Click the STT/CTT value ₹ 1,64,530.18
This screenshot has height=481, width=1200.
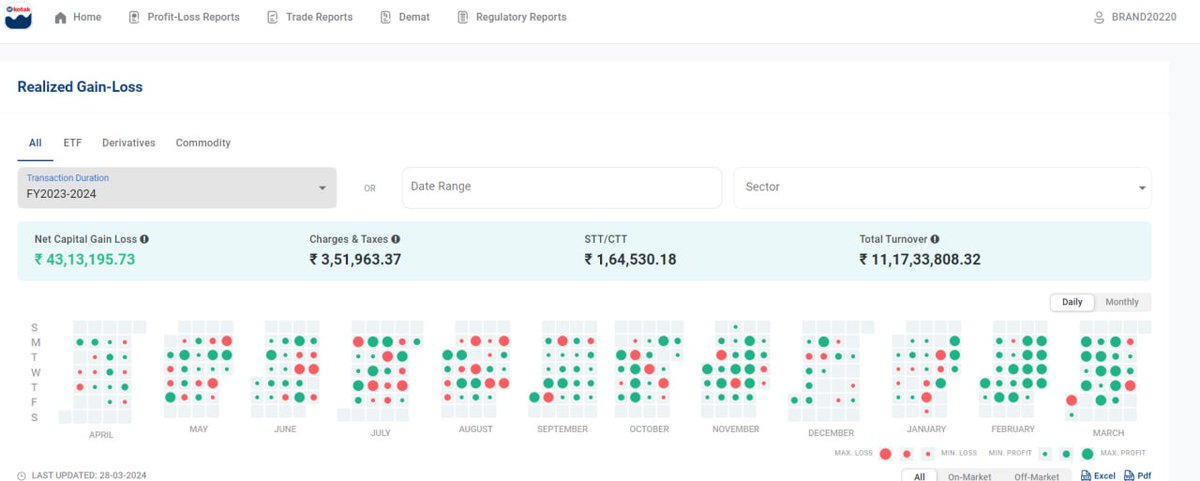tap(630, 260)
